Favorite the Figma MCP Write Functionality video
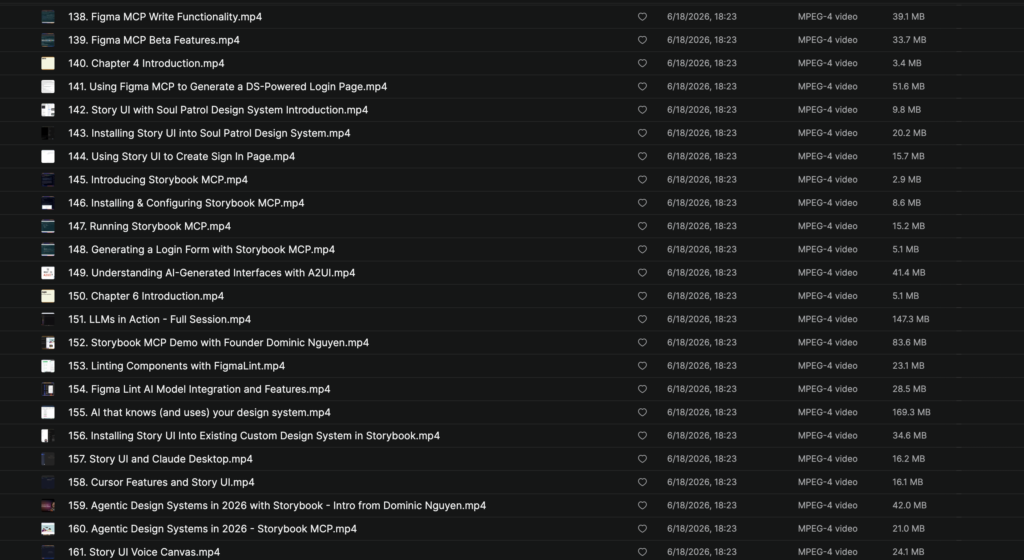The width and height of the screenshot is (1024, 560). 642,17
